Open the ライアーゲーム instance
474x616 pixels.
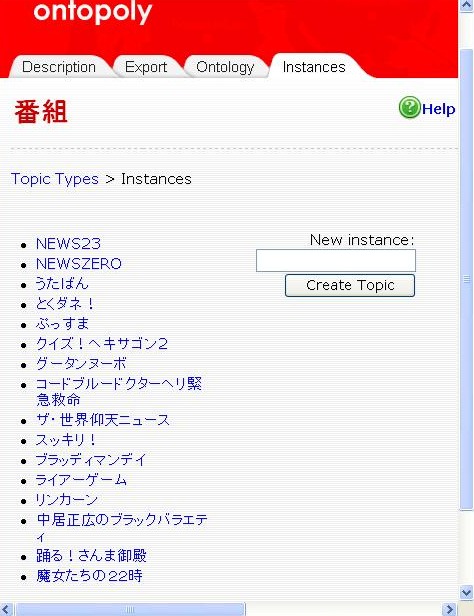pos(81,480)
